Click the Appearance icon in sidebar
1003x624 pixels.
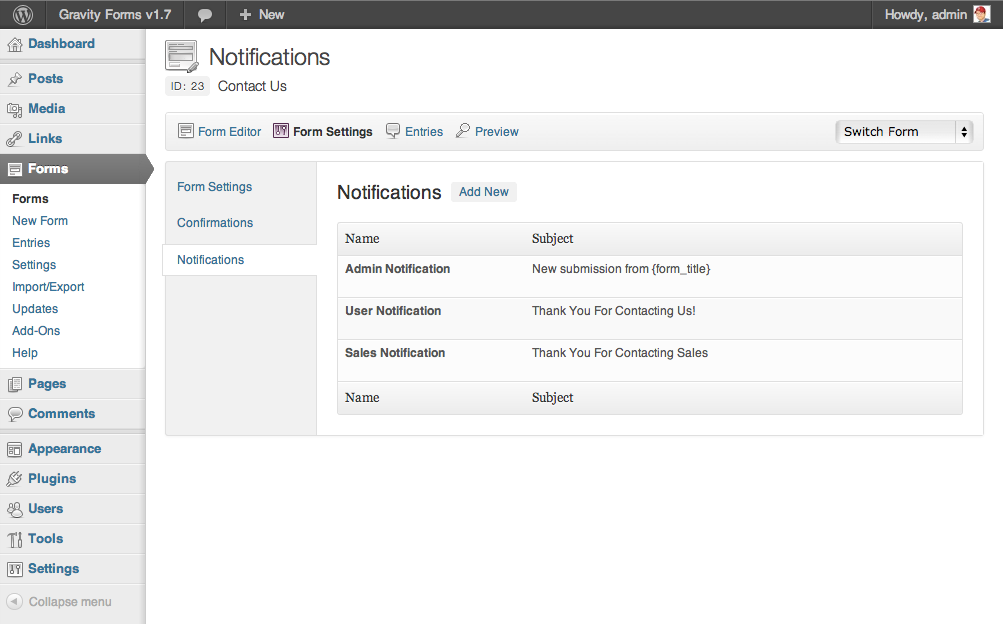point(15,449)
